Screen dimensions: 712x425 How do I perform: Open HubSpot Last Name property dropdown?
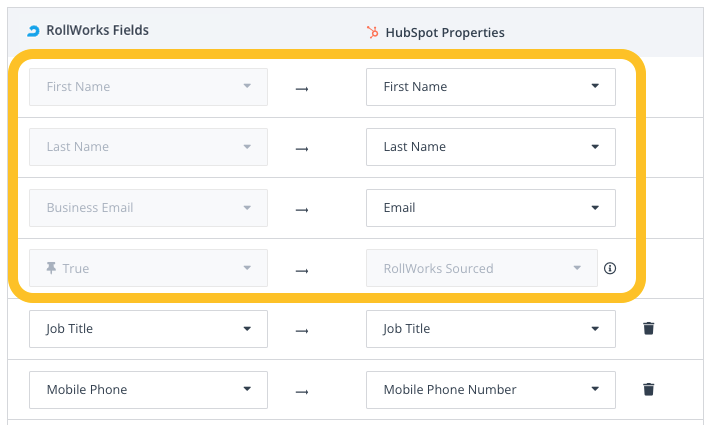(490, 147)
